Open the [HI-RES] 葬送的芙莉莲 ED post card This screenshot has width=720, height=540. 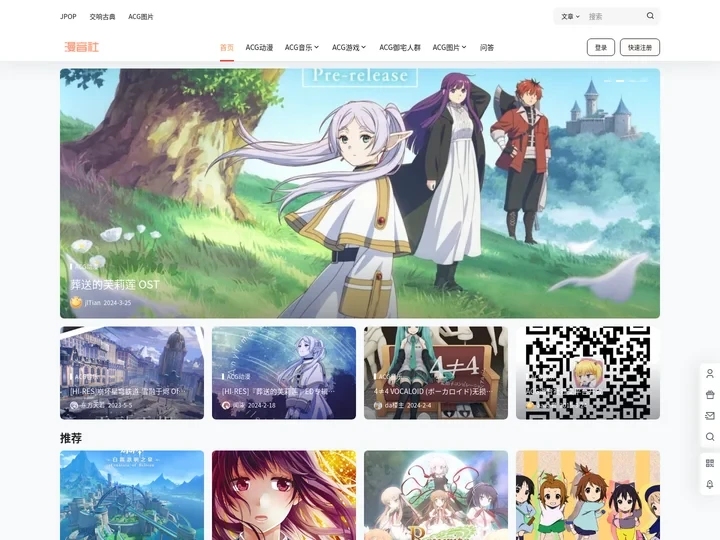[284, 373]
